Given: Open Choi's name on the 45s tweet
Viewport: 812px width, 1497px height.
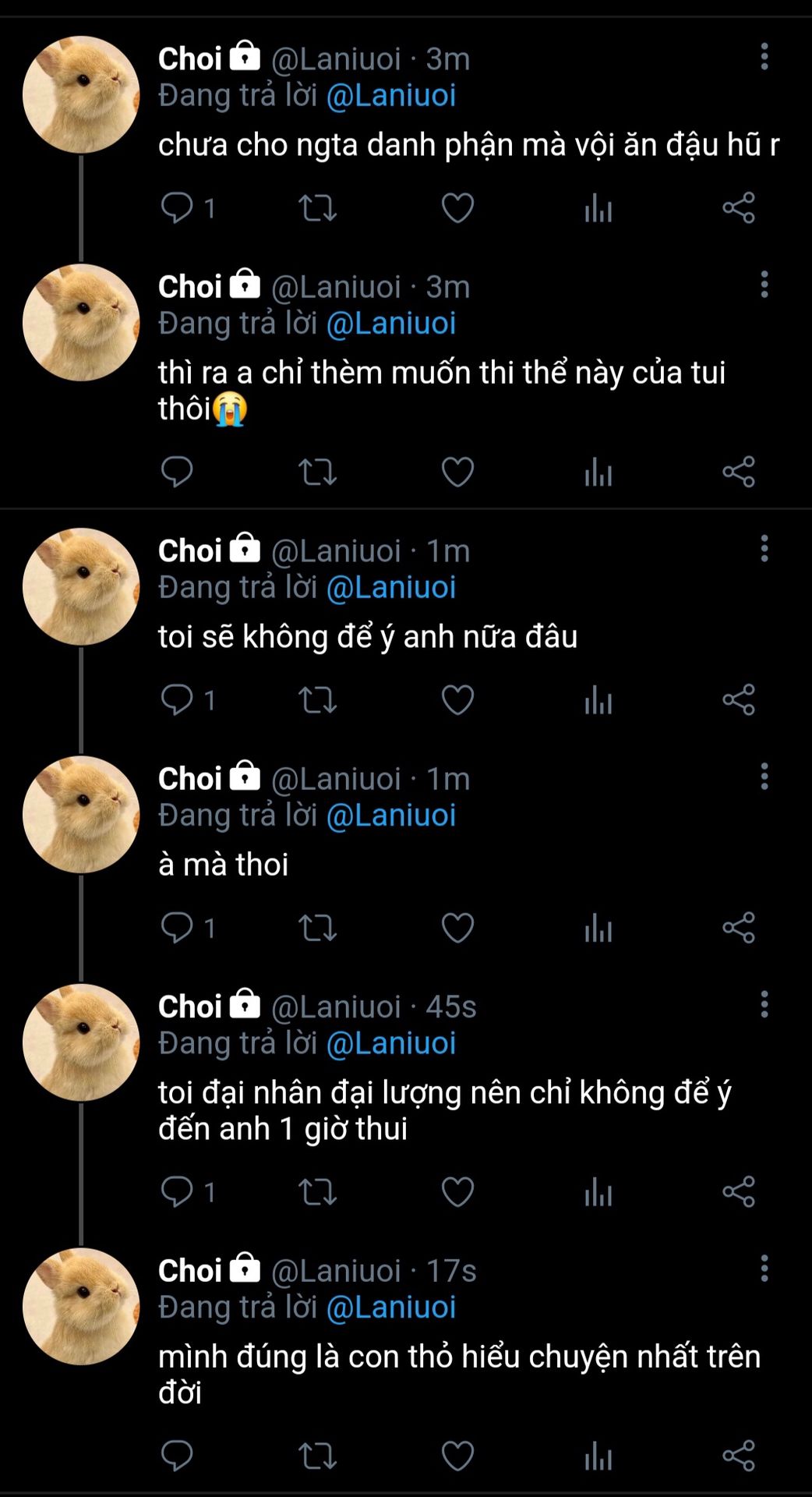Looking at the screenshot, I should [190, 1007].
